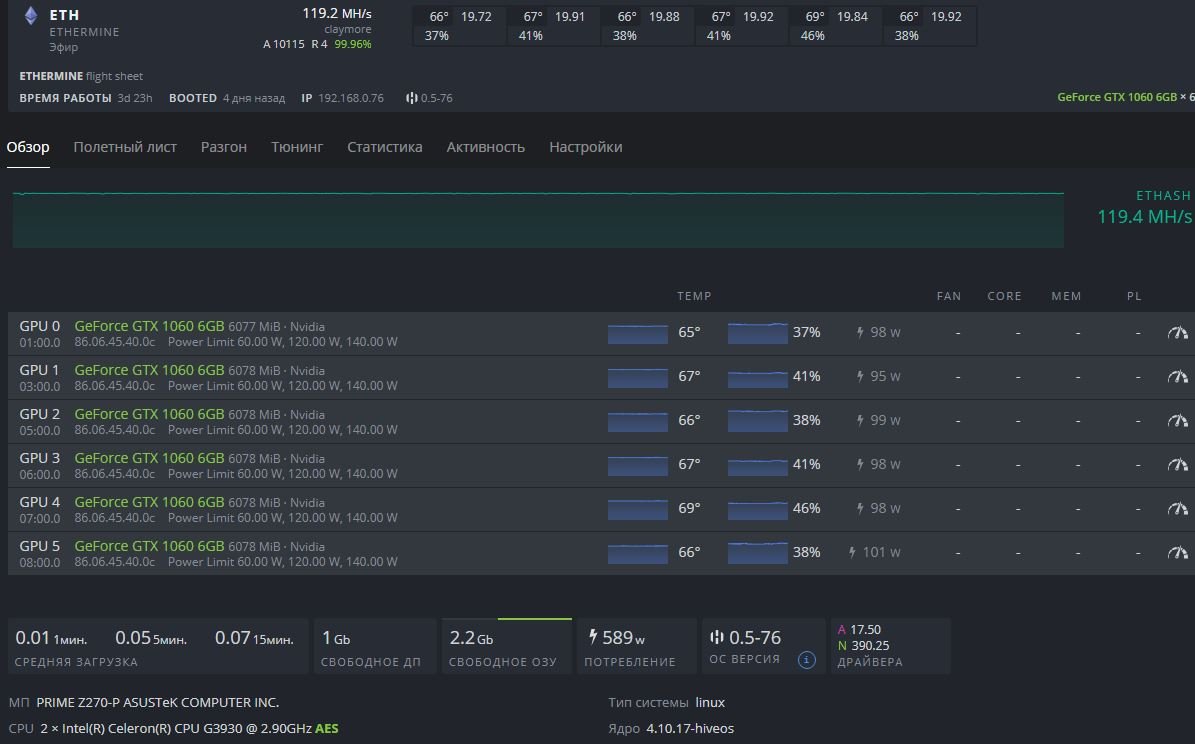Image resolution: width=1195 pixels, height=744 pixels.
Task: Click the 119.2 MH/s hashrate in the header
Action: [x=337, y=14]
